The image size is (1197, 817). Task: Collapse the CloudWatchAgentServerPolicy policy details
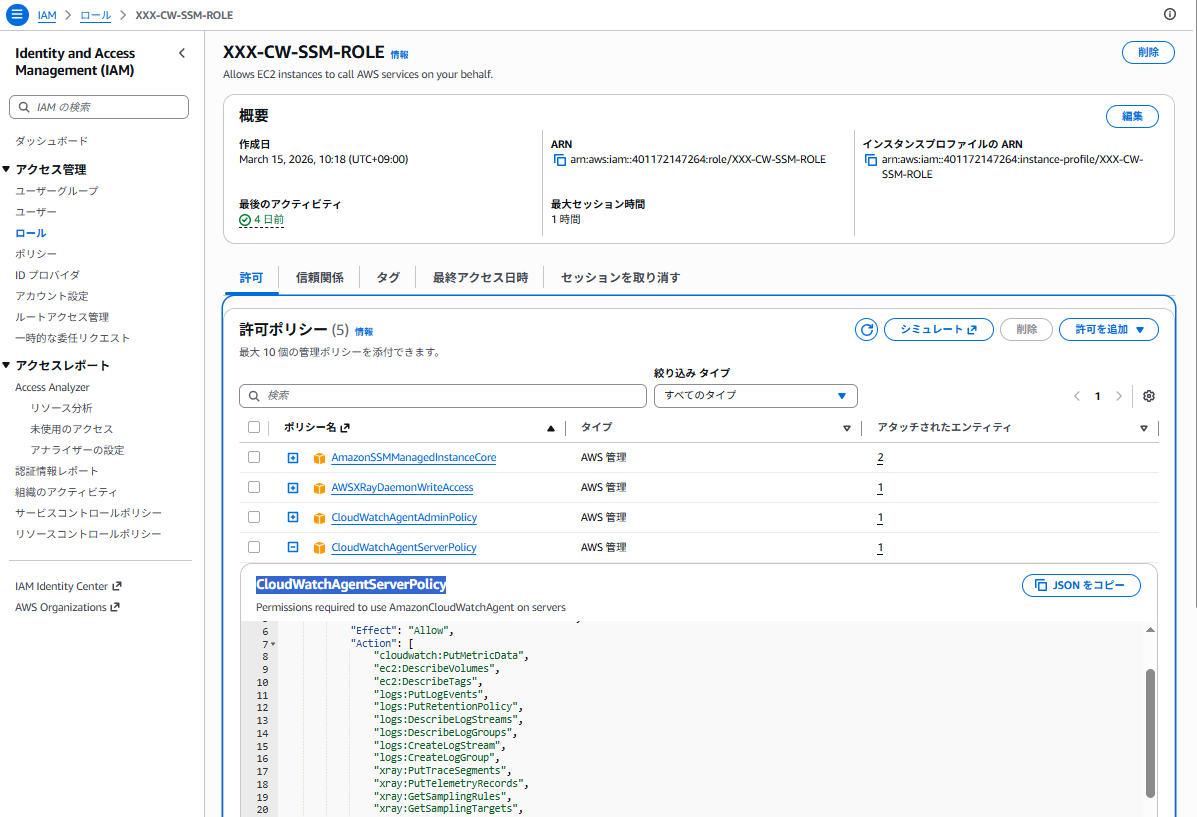[x=293, y=547]
